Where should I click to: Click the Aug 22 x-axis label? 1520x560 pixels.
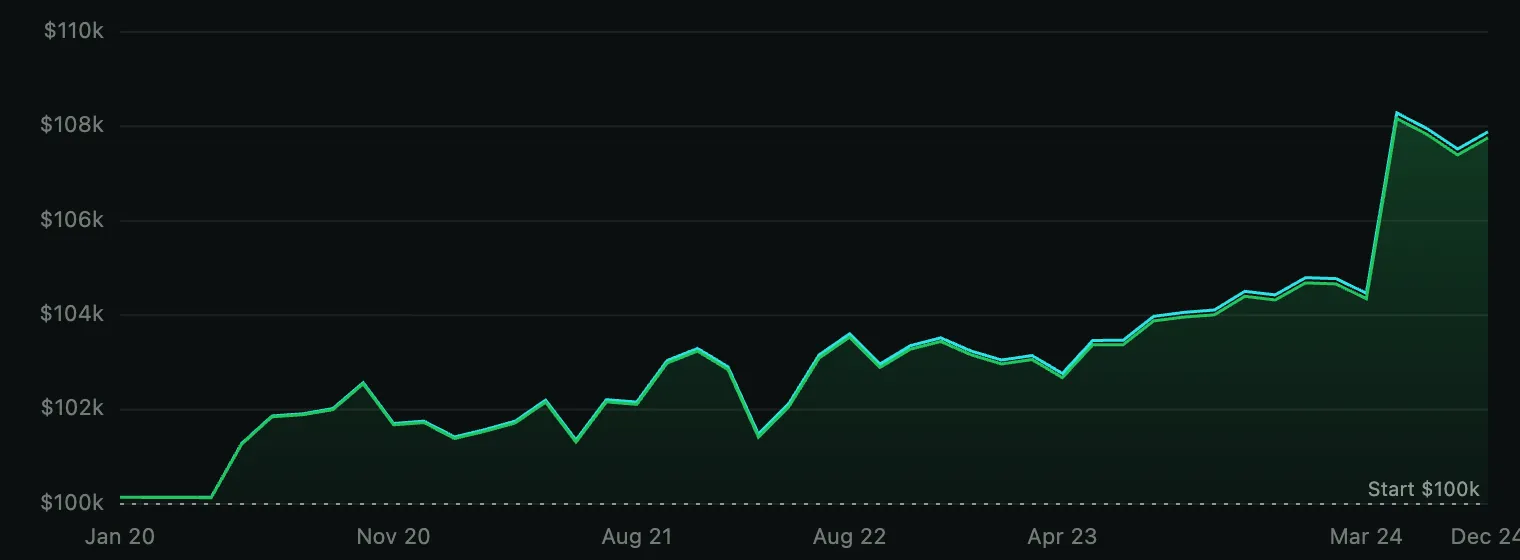point(849,536)
